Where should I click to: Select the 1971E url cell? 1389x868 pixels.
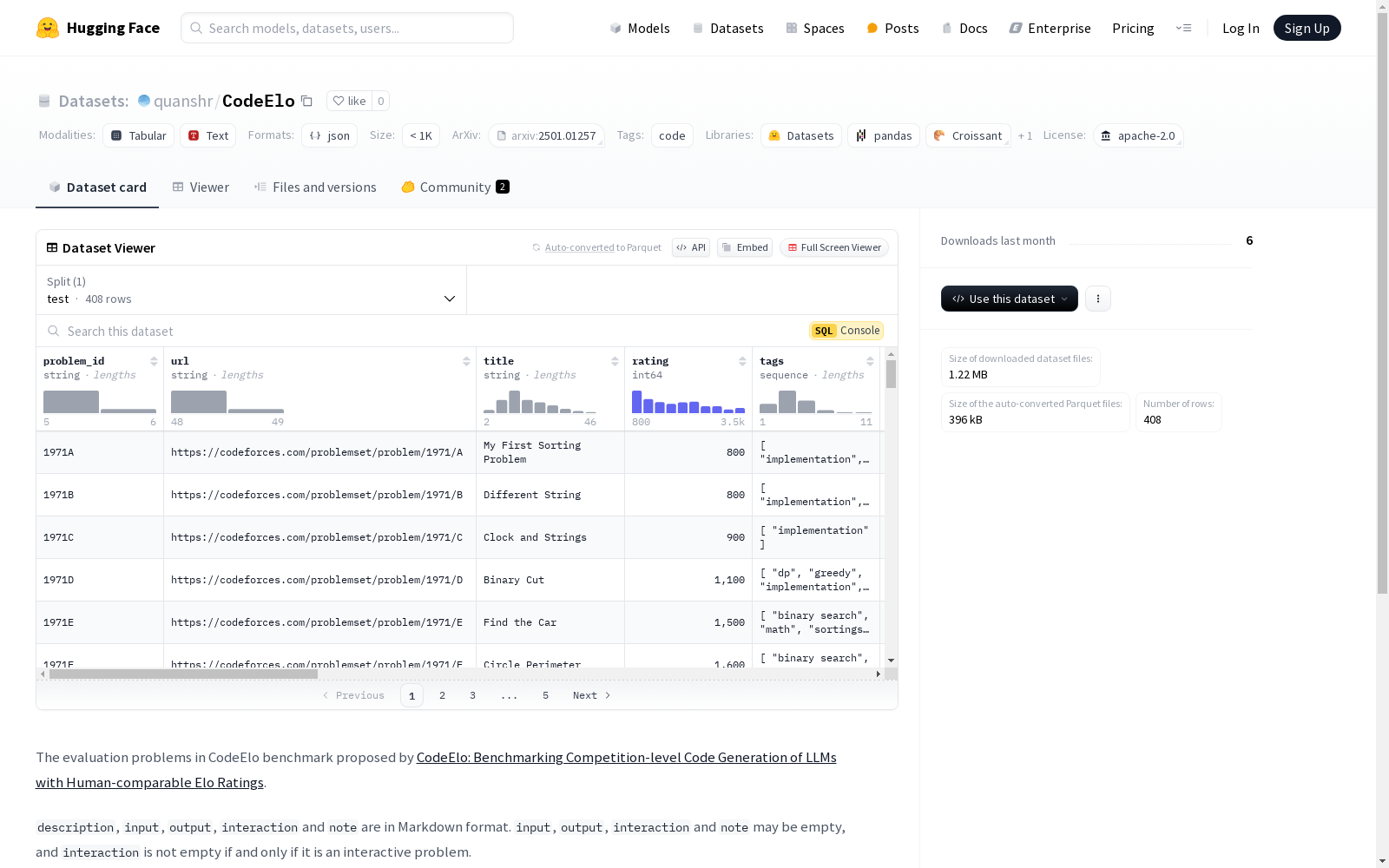tap(319, 622)
